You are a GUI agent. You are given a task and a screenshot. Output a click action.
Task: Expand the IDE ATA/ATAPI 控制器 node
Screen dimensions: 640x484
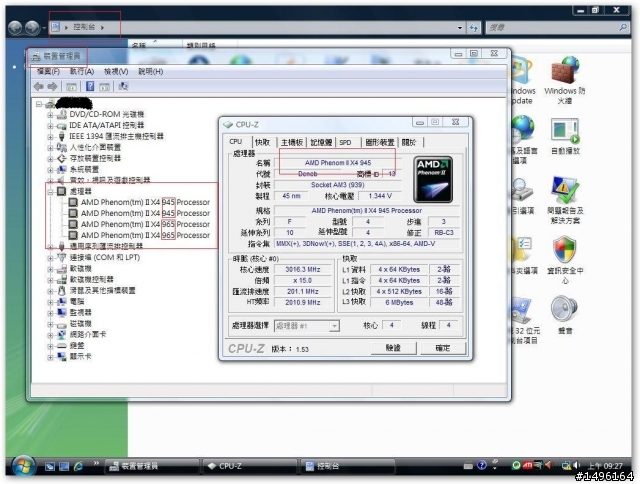[x=50, y=126]
